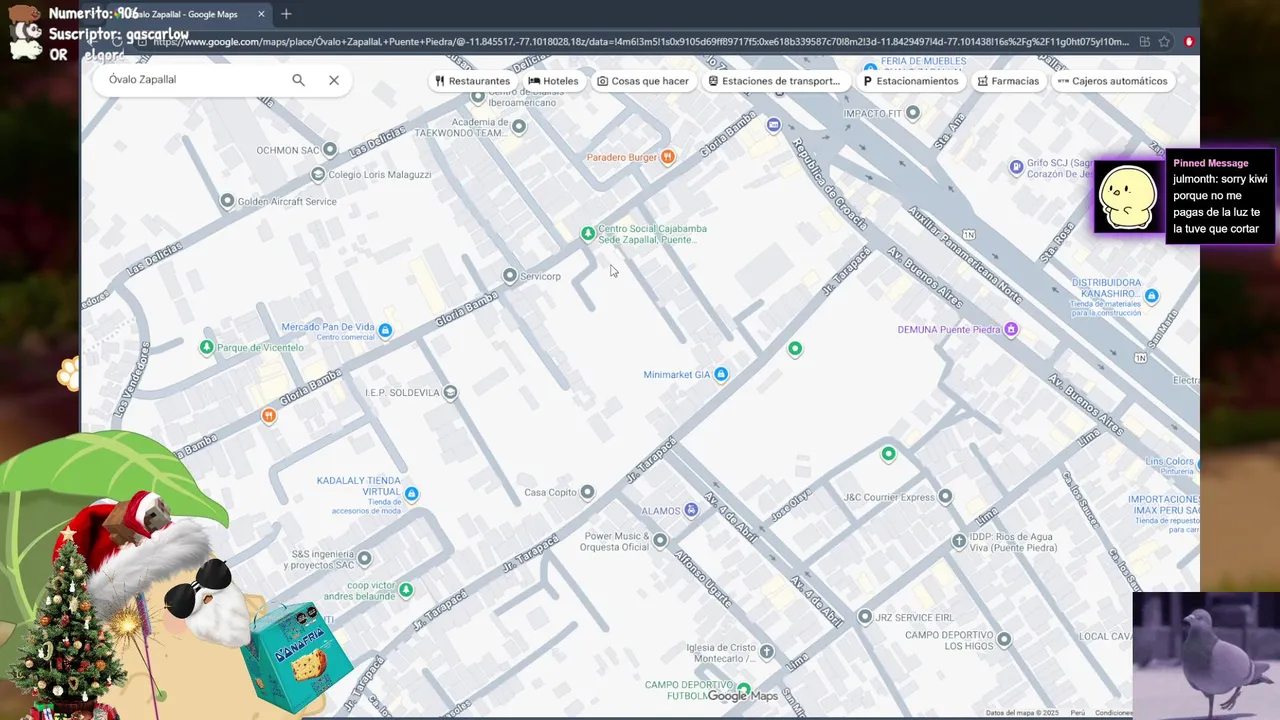Select Estaciones de transporte chip
The height and width of the screenshot is (720, 1280).
pos(774,81)
